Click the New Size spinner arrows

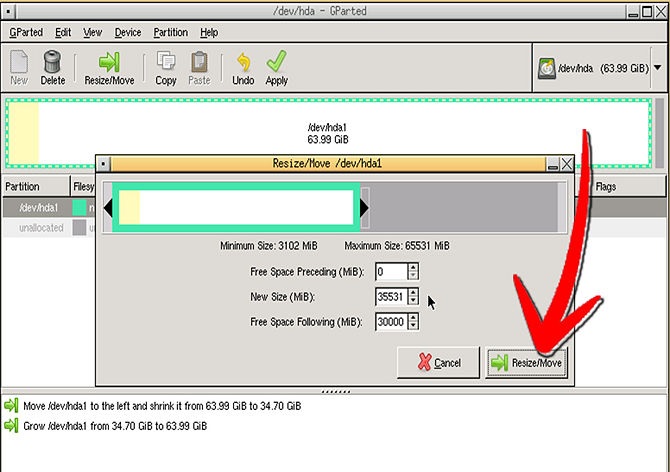point(413,296)
